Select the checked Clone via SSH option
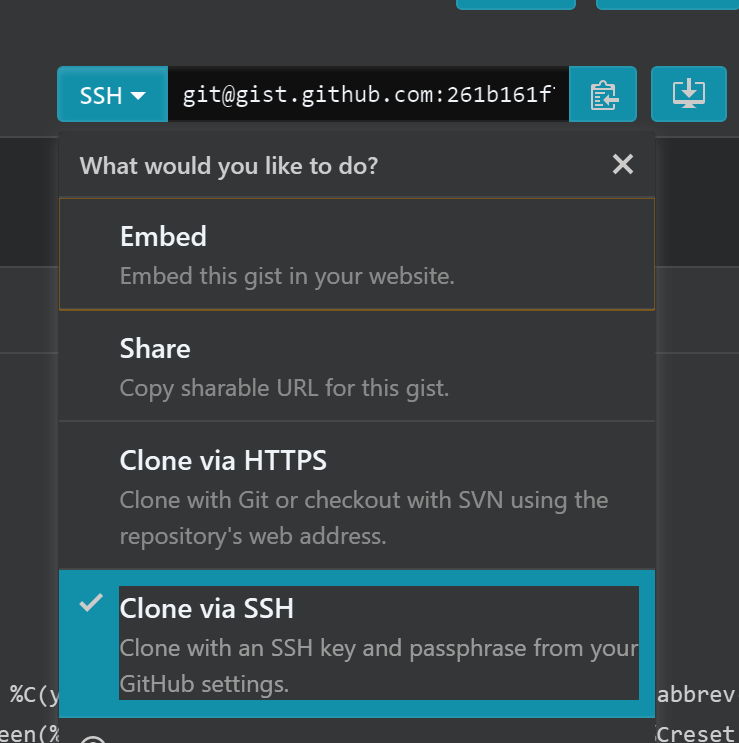Viewport: 739px width, 743px height. pos(357,643)
